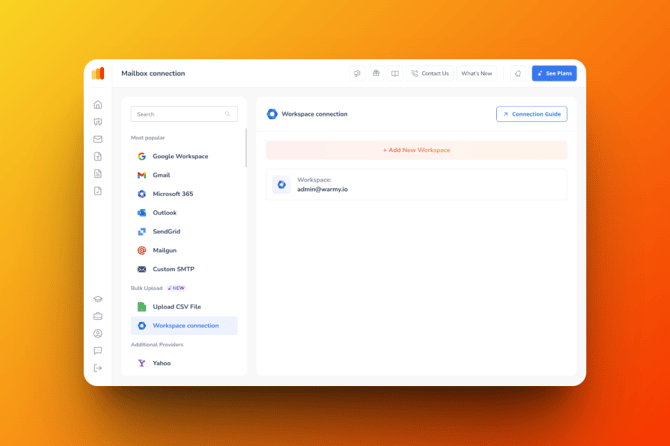Click the gift icon in top bar
Screen dimensions: 670x446
pyautogui.click(x=376, y=74)
